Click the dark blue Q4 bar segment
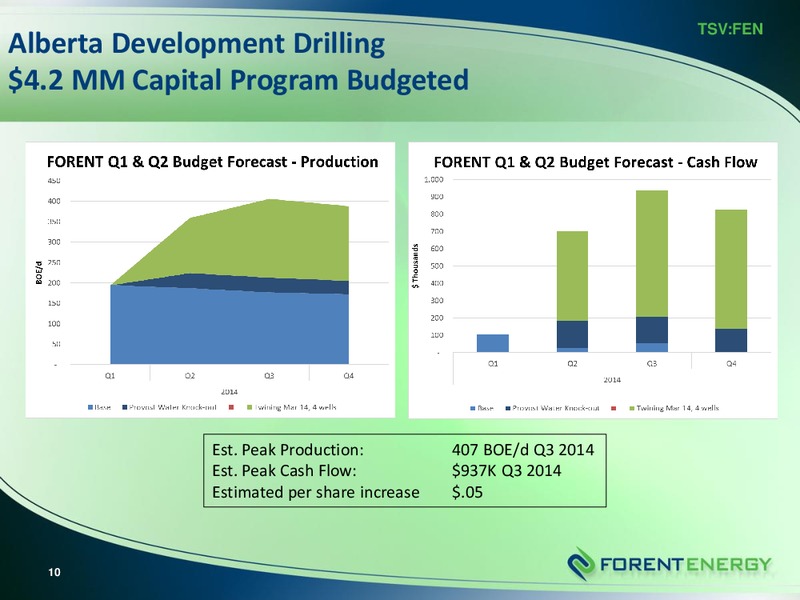Image resolution: width=800 pixels, height=600 pixels. pos(731,340)
